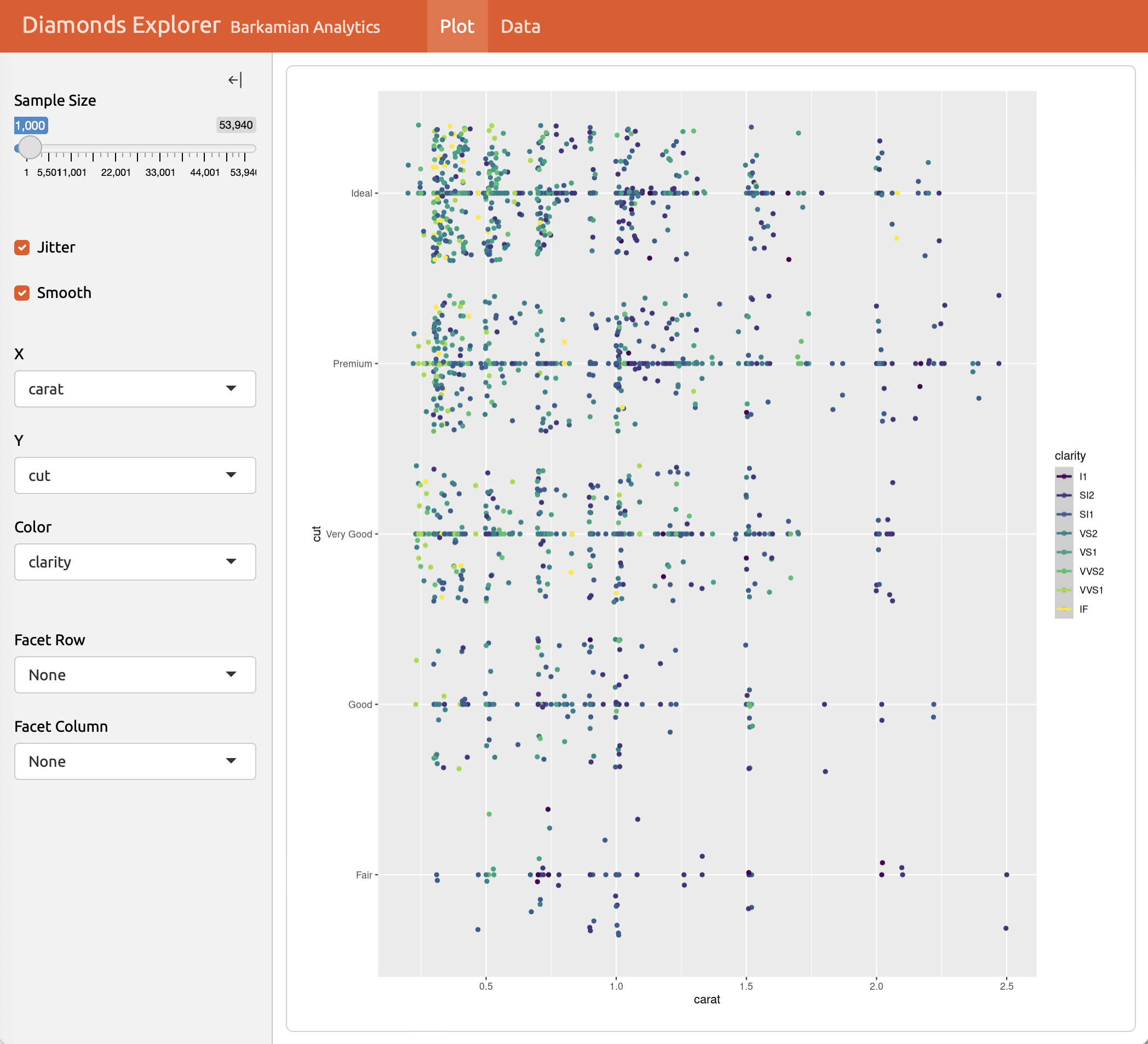Select the Plot tab
Viewport: 1148px width, 1044px height.
[457, 26]
